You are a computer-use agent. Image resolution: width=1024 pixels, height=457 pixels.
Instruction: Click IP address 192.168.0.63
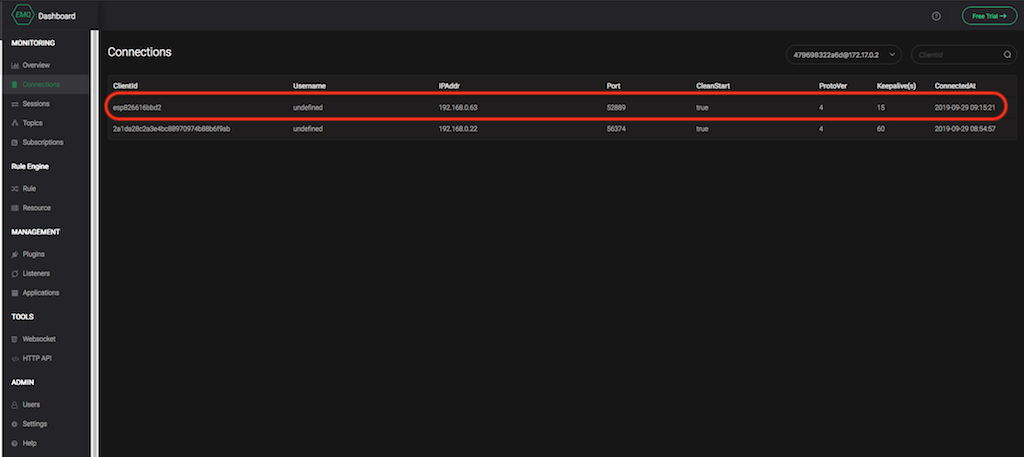pyautogui.click(x=458, y=108)
